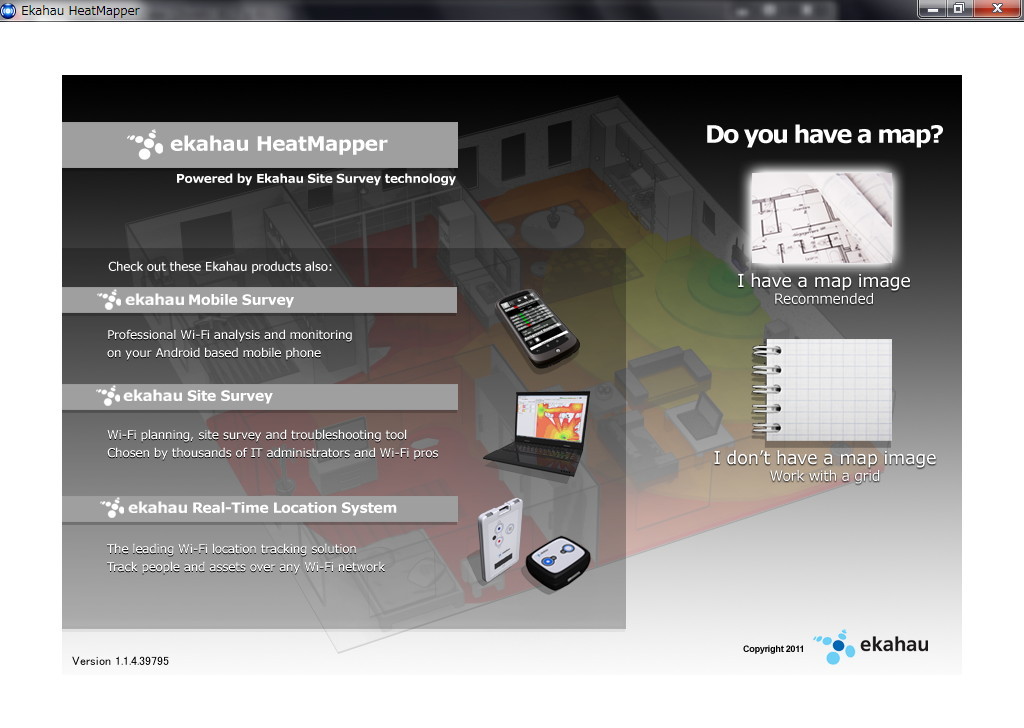Viewport: 1024px width, 728px height.
Task: Minimize the Ekahau HeatMapper window
Action: tap(933, 8)
